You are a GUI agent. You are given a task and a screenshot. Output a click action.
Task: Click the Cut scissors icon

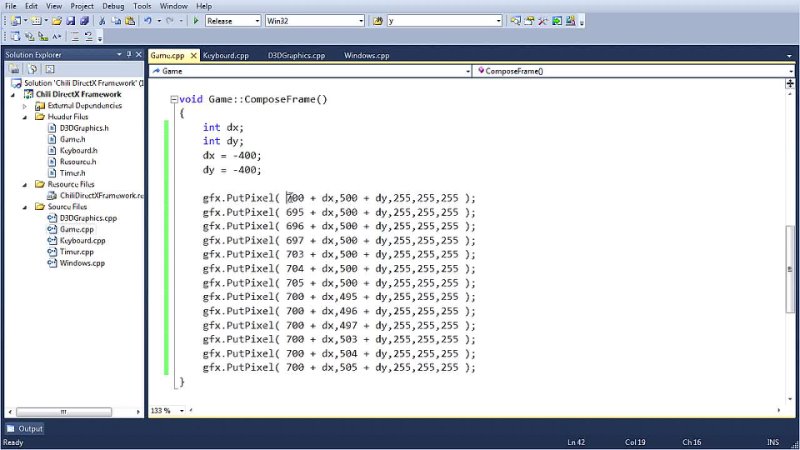102,21
